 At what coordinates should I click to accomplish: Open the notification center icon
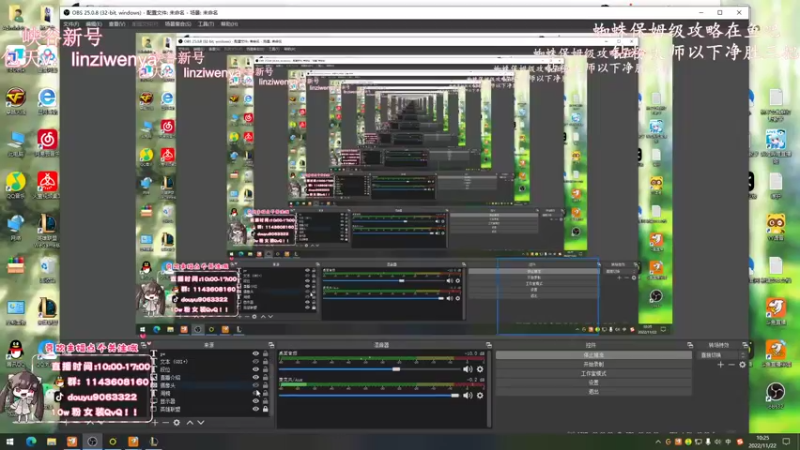(786, 441)
